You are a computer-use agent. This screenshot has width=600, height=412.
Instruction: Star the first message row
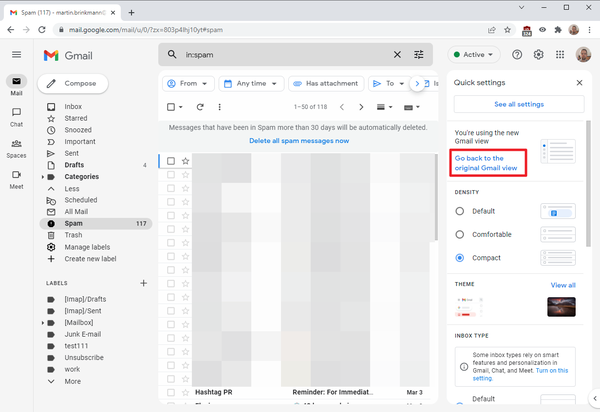[186, 161]
